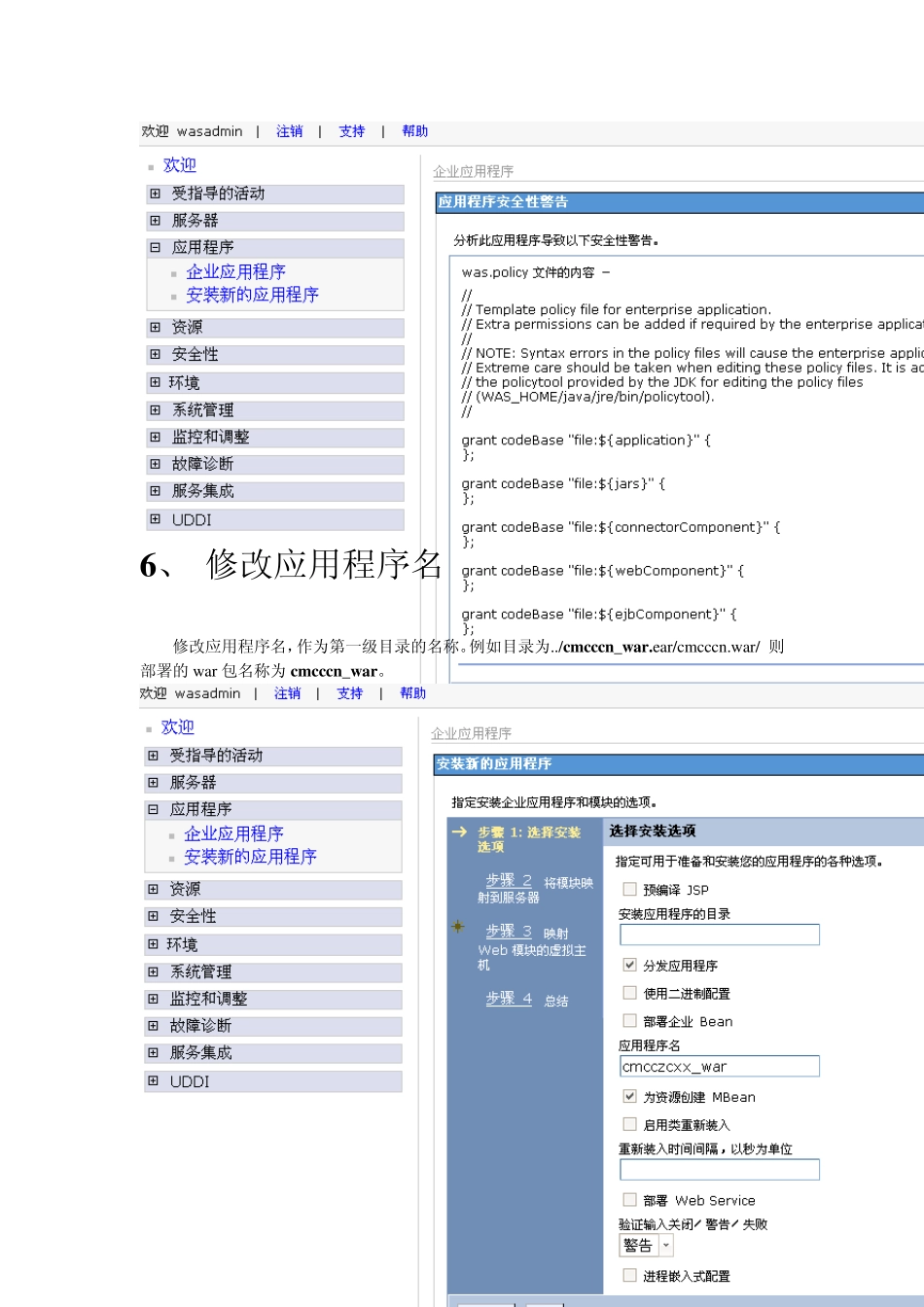Expand 受指导的活动 in the lower console
This screenshot has width=924, height=1307.
154,756
